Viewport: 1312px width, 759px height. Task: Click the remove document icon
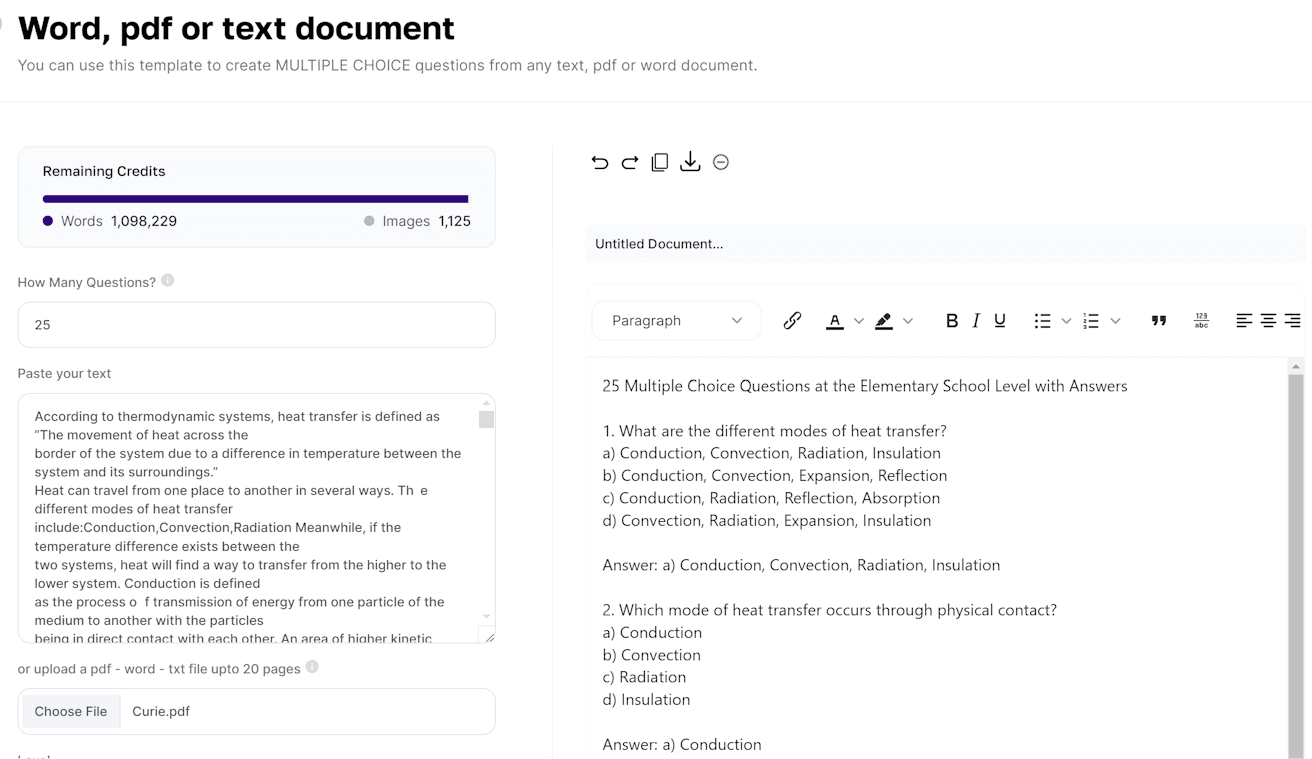click(721, 162)
